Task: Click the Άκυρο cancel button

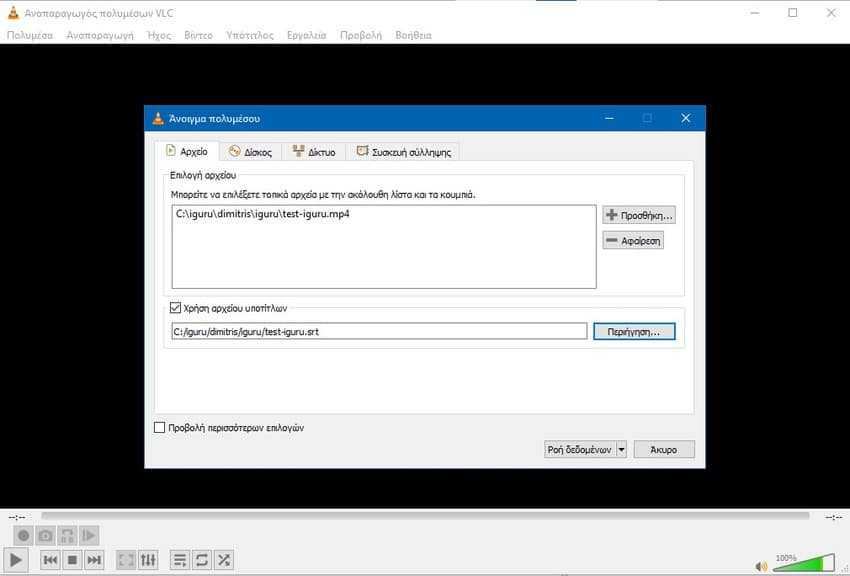Action: tap(664, 449)
